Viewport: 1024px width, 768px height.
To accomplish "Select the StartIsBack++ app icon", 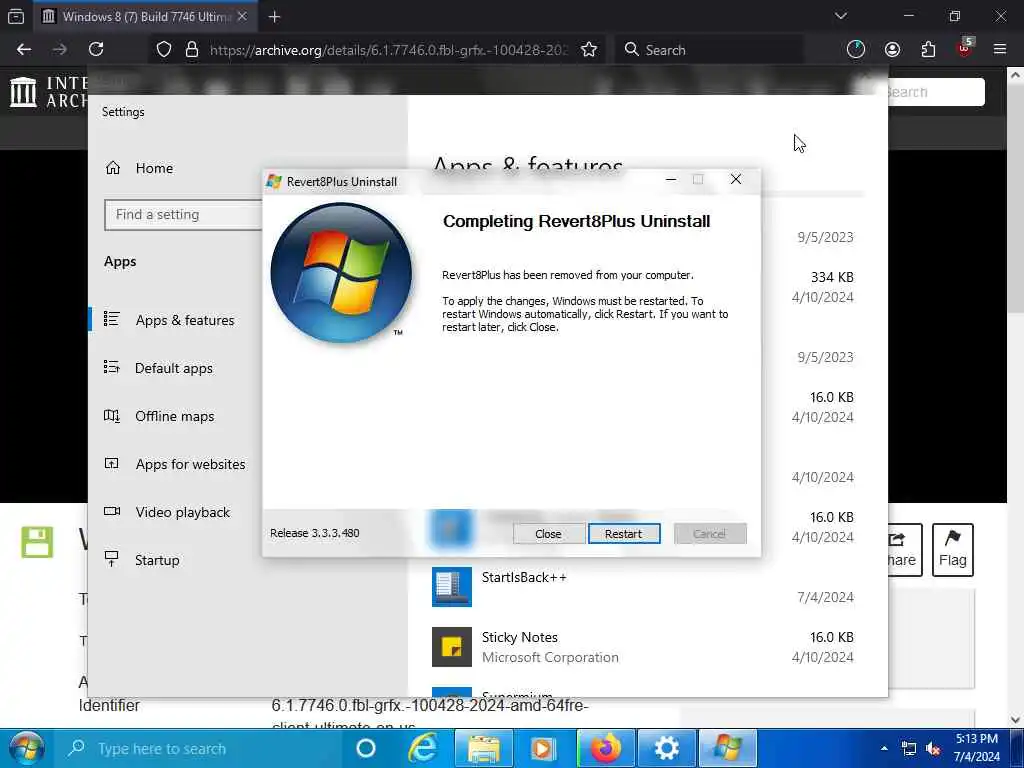I will point(452,586).
